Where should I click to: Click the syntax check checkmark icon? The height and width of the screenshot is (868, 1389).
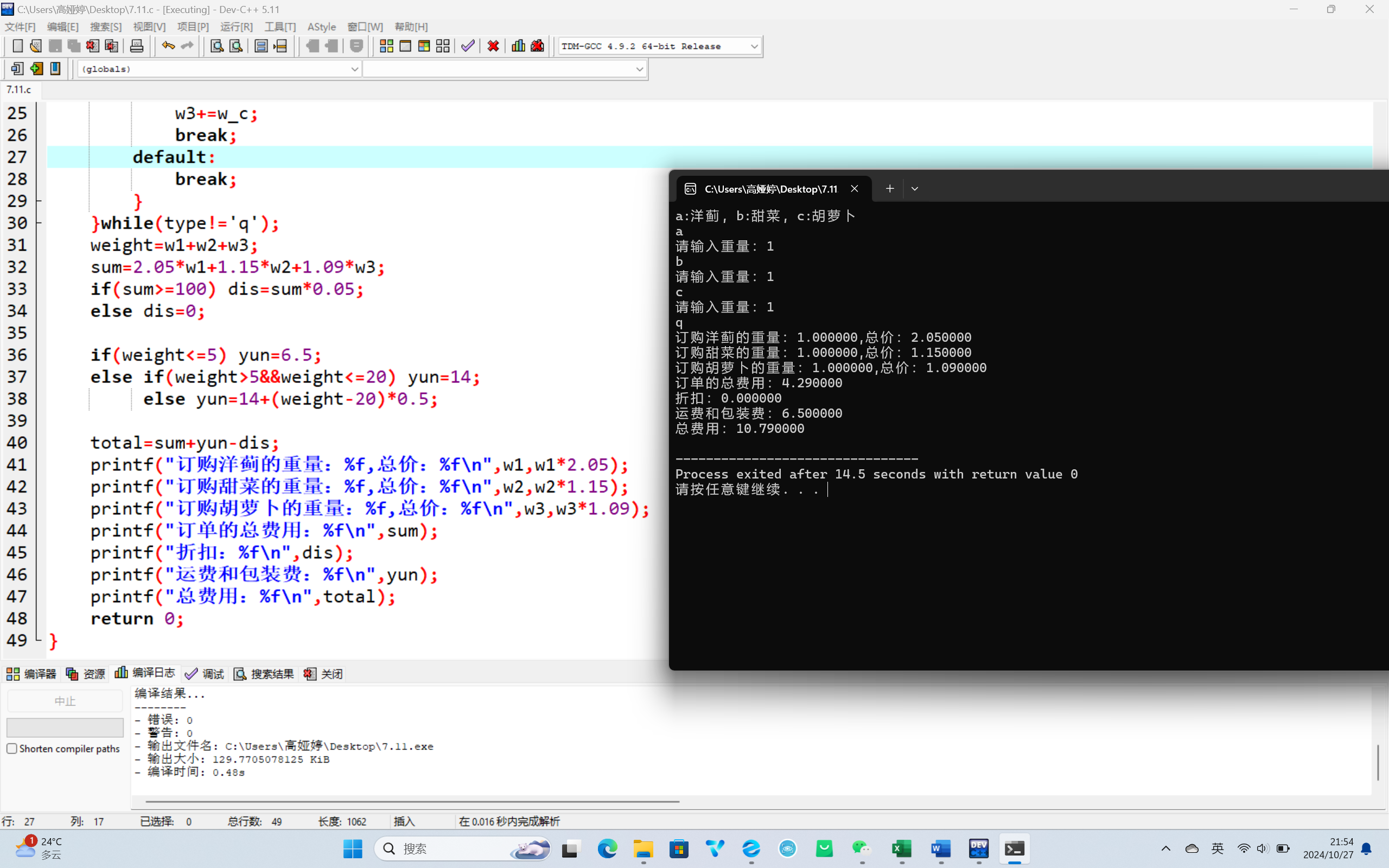coord(468,46)
